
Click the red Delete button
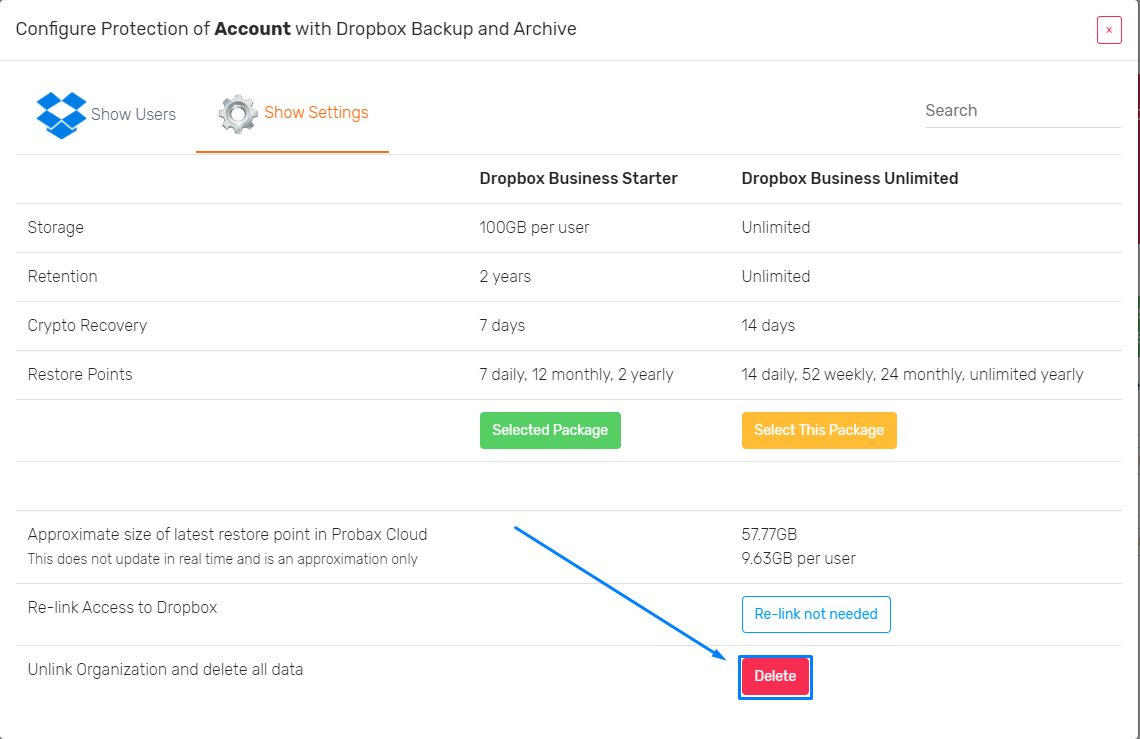coord(775,676)
